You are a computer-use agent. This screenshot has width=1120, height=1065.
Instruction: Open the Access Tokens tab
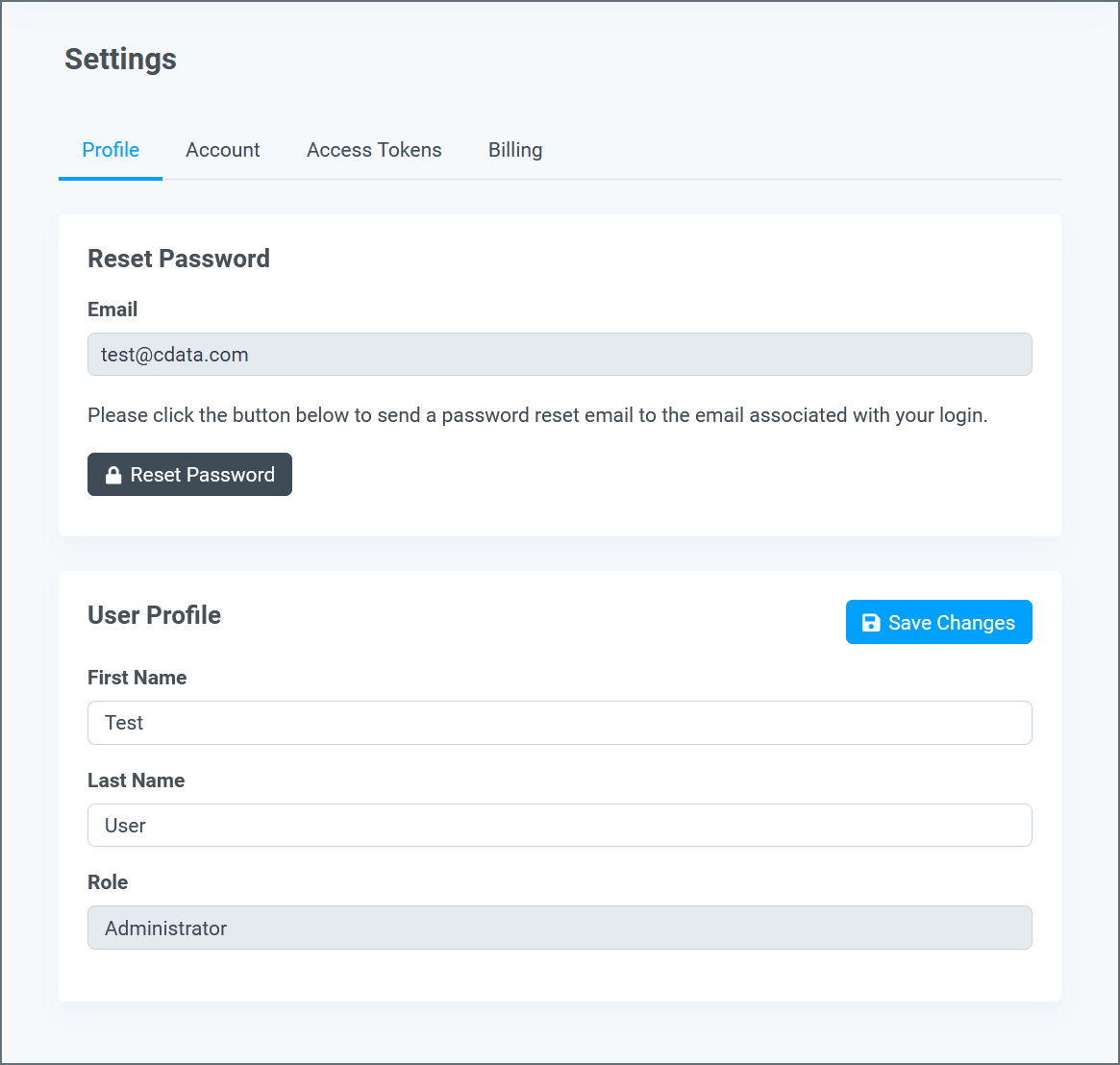pos(374,150)
